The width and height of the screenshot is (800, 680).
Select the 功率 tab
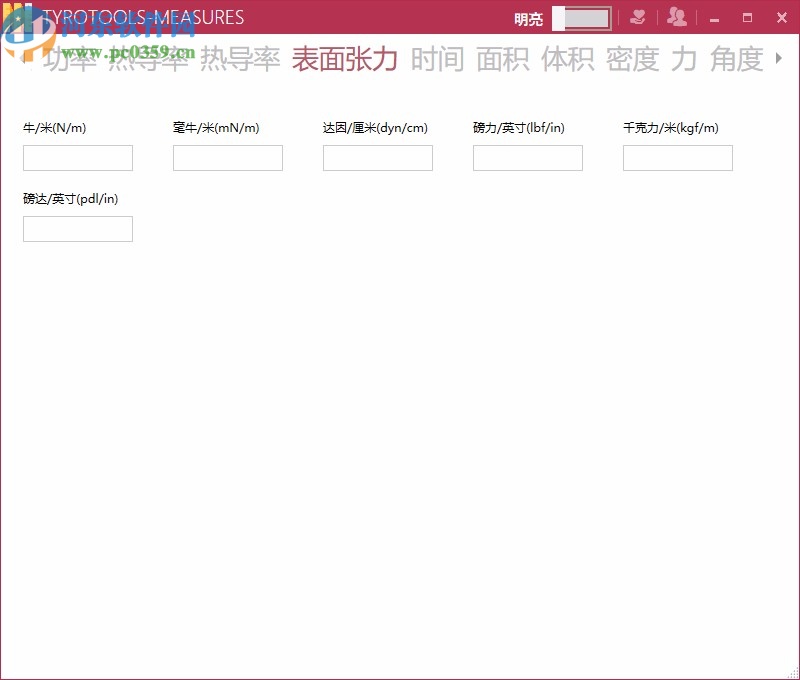coord(70,59)
